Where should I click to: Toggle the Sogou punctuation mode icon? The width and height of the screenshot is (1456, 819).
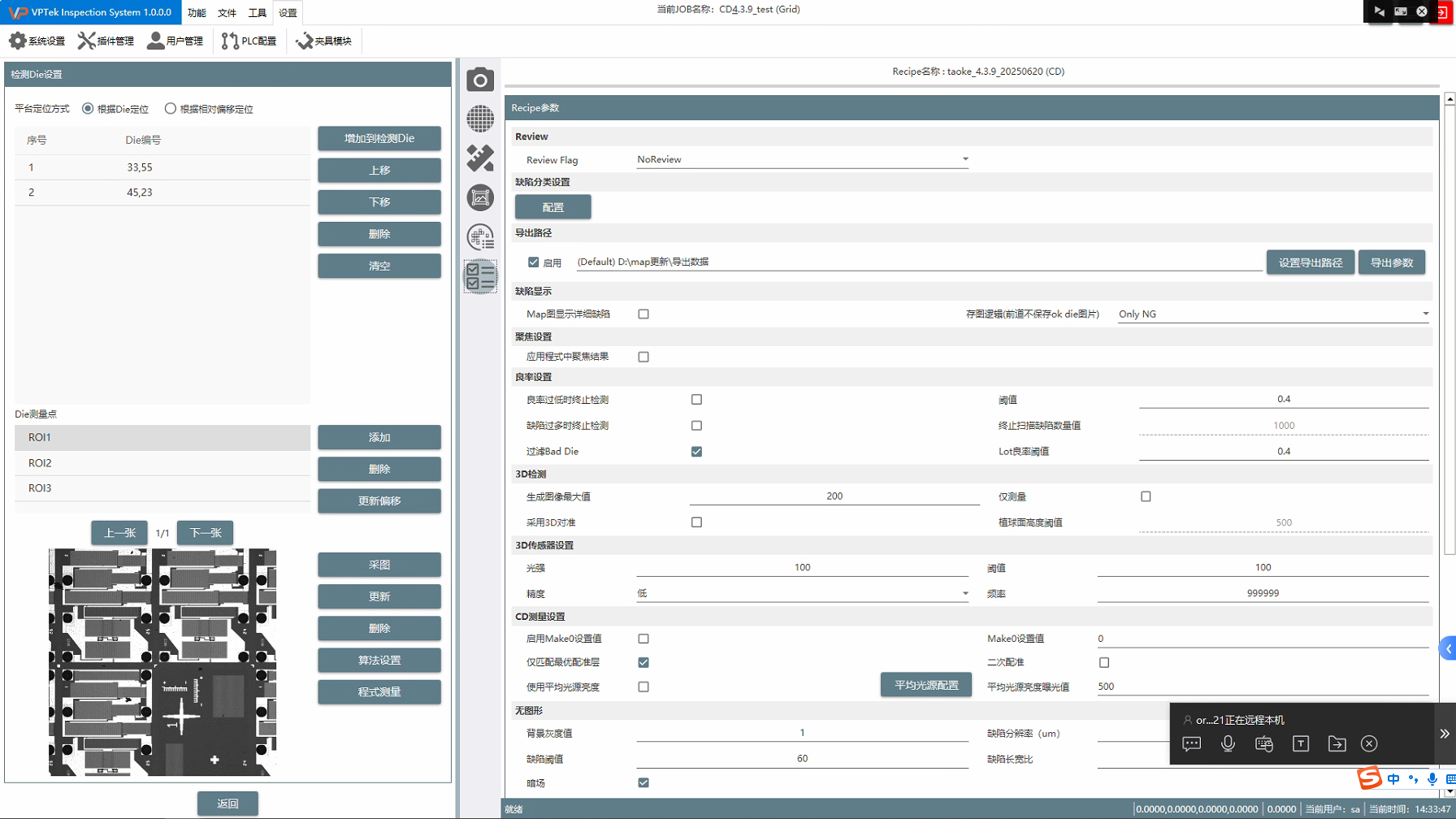(x=1413, y=779)
